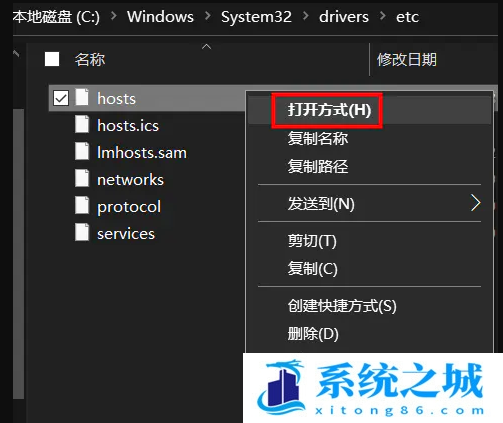Select the hosts.ics file name

tap(128, 125)
